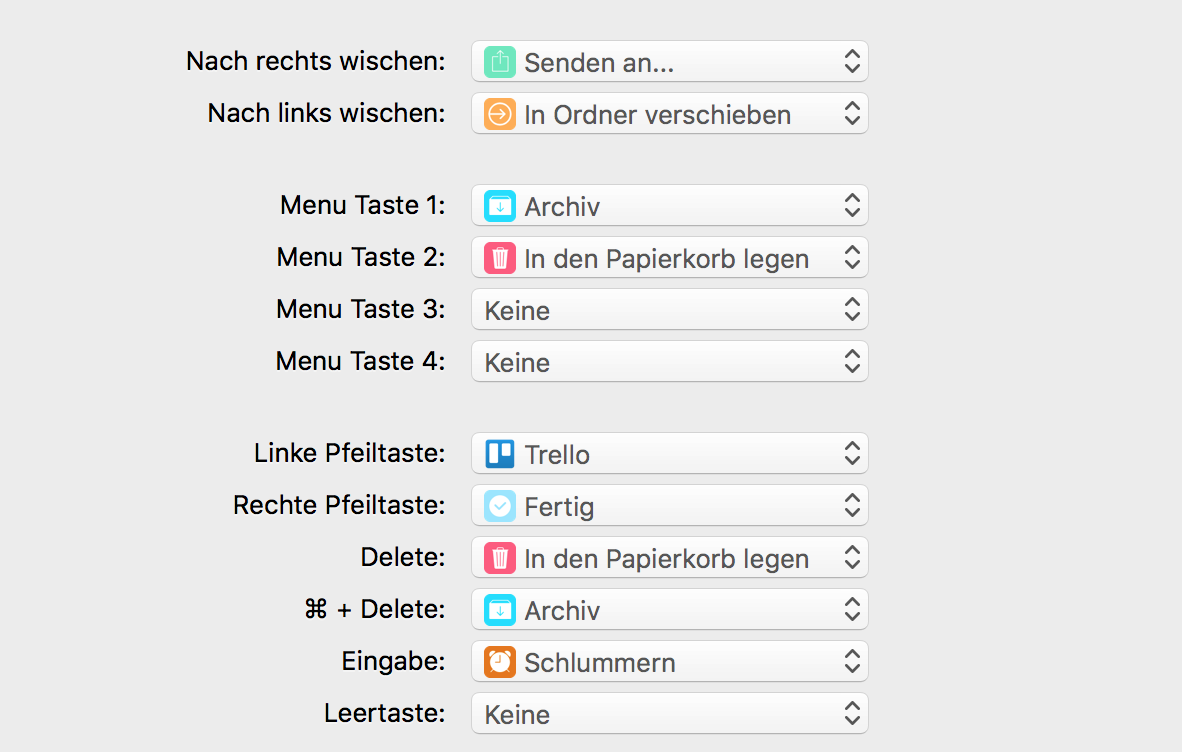The width and height of the screenshot is (1182, 752).
Task: Click the ⌘ + Delete label
Action: [375, 609]
